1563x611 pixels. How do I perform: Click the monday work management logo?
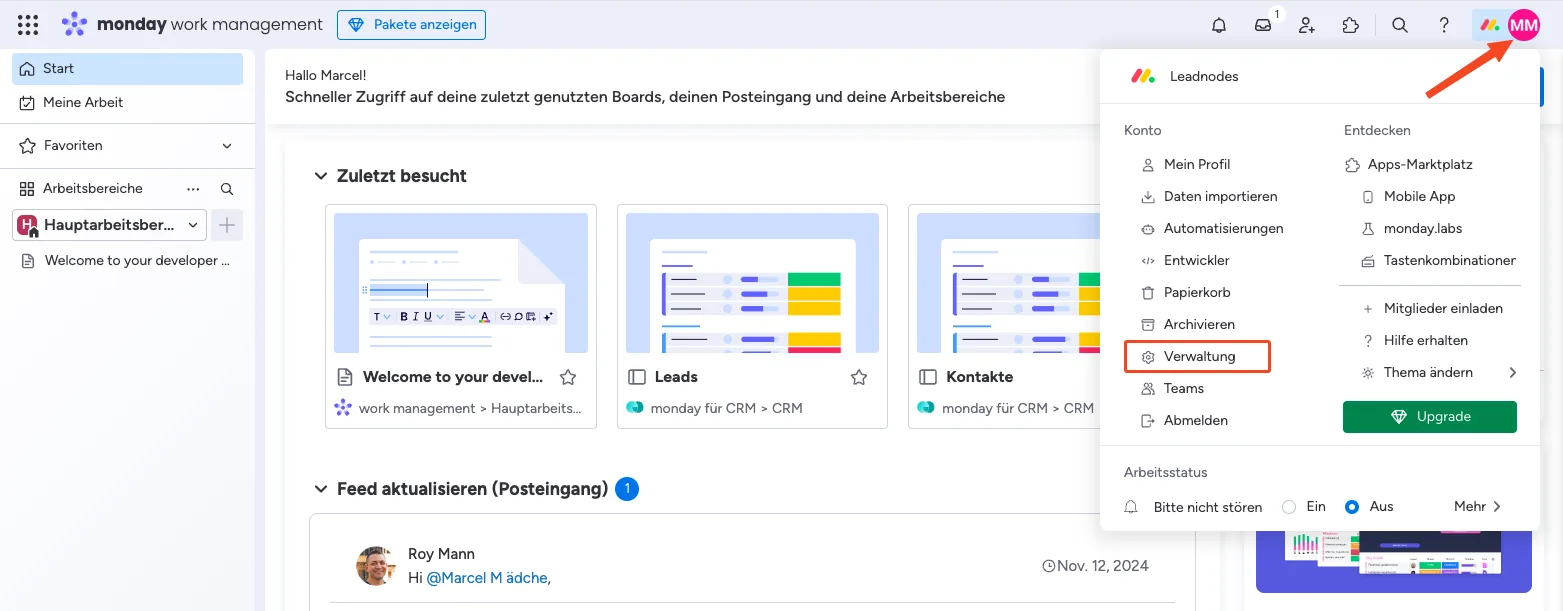coord(192,25)
